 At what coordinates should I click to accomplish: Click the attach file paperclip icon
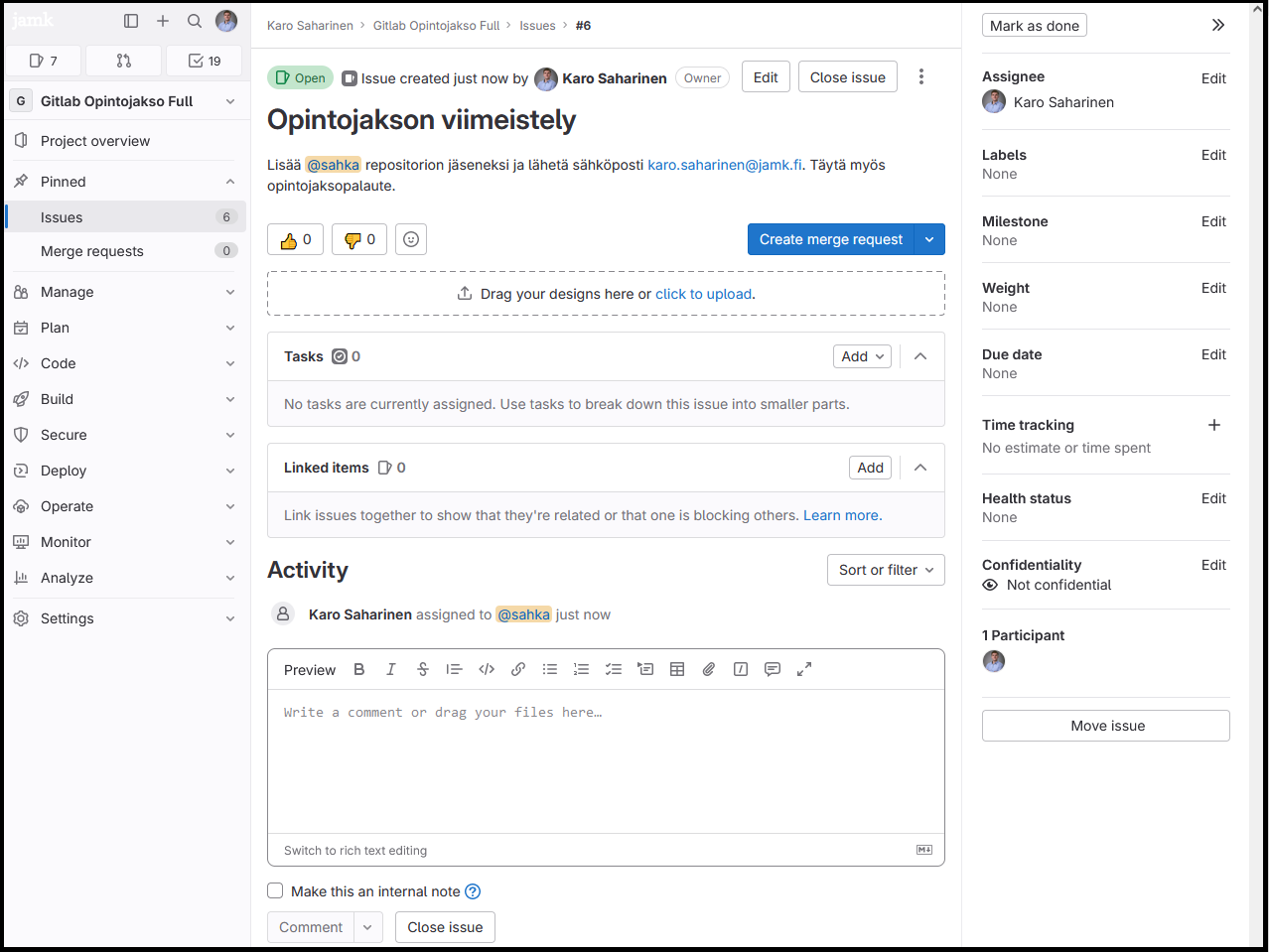tap(709, 670)
